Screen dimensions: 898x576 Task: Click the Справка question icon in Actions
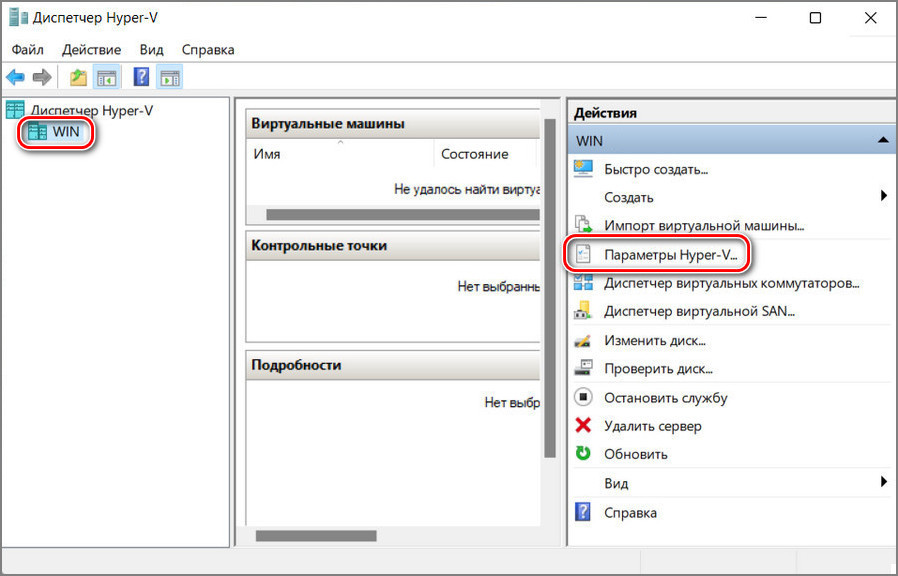point(582,512)
